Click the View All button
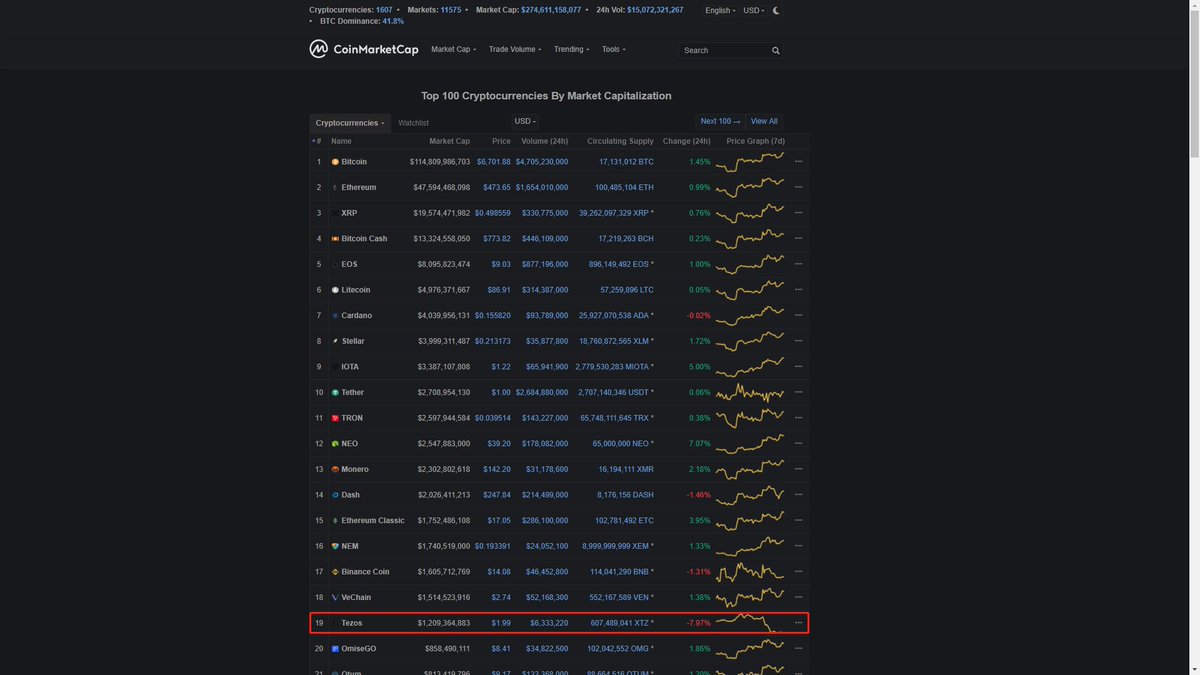1200x675 pixels. pos(764,121)
